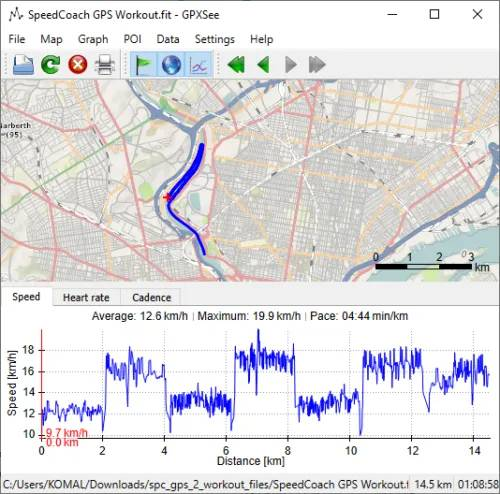Screen dimensions: 500x494
Task: Click the grey Next file arrow
Action: 291,64
